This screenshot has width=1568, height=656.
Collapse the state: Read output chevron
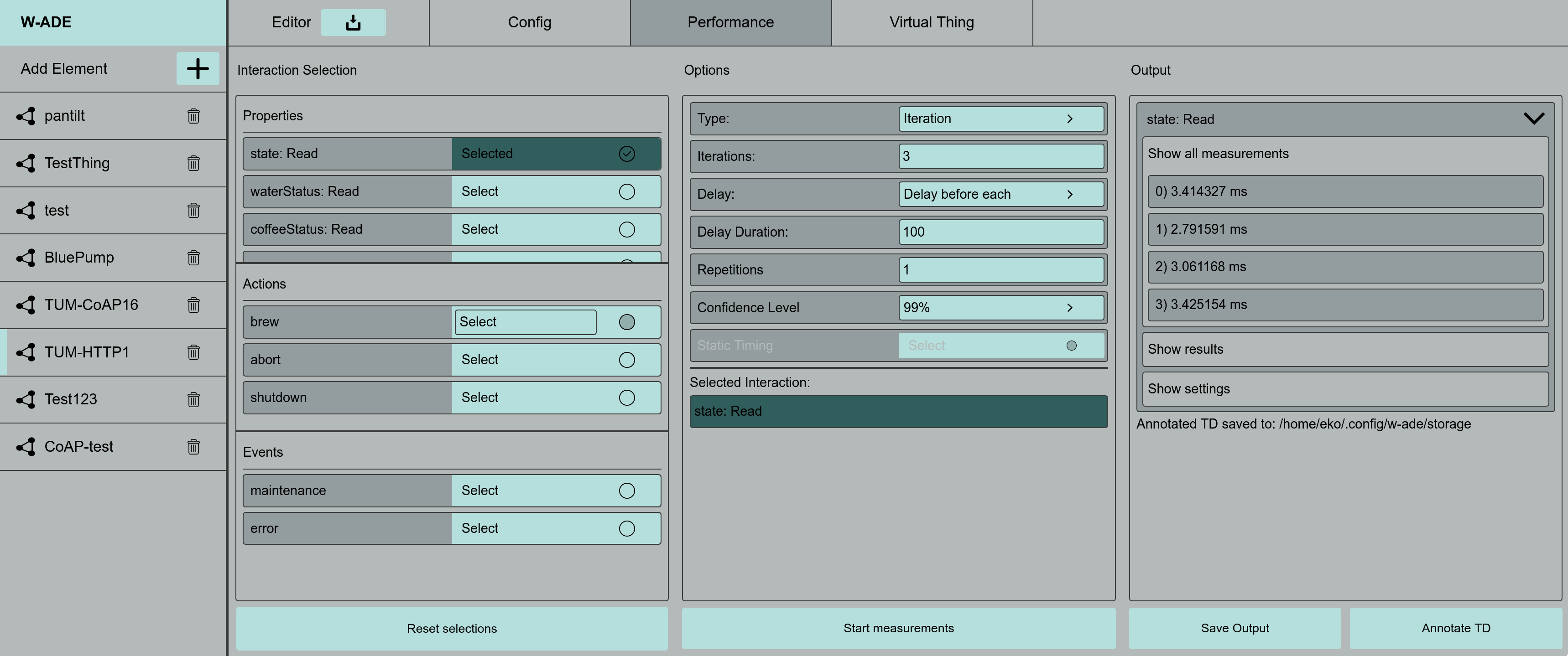[1533, 119]
